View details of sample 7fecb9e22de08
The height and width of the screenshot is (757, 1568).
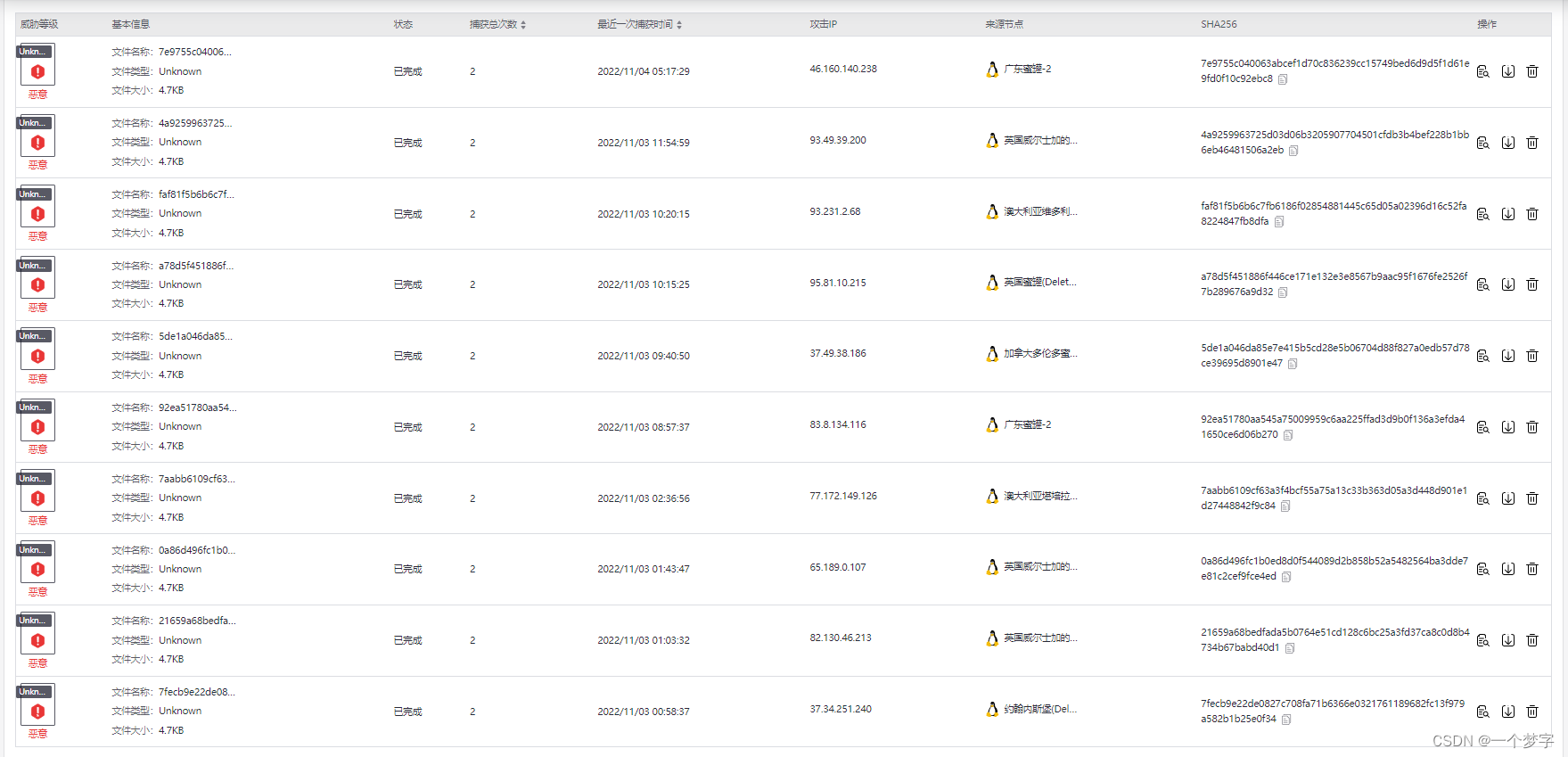pos(1483,712)
